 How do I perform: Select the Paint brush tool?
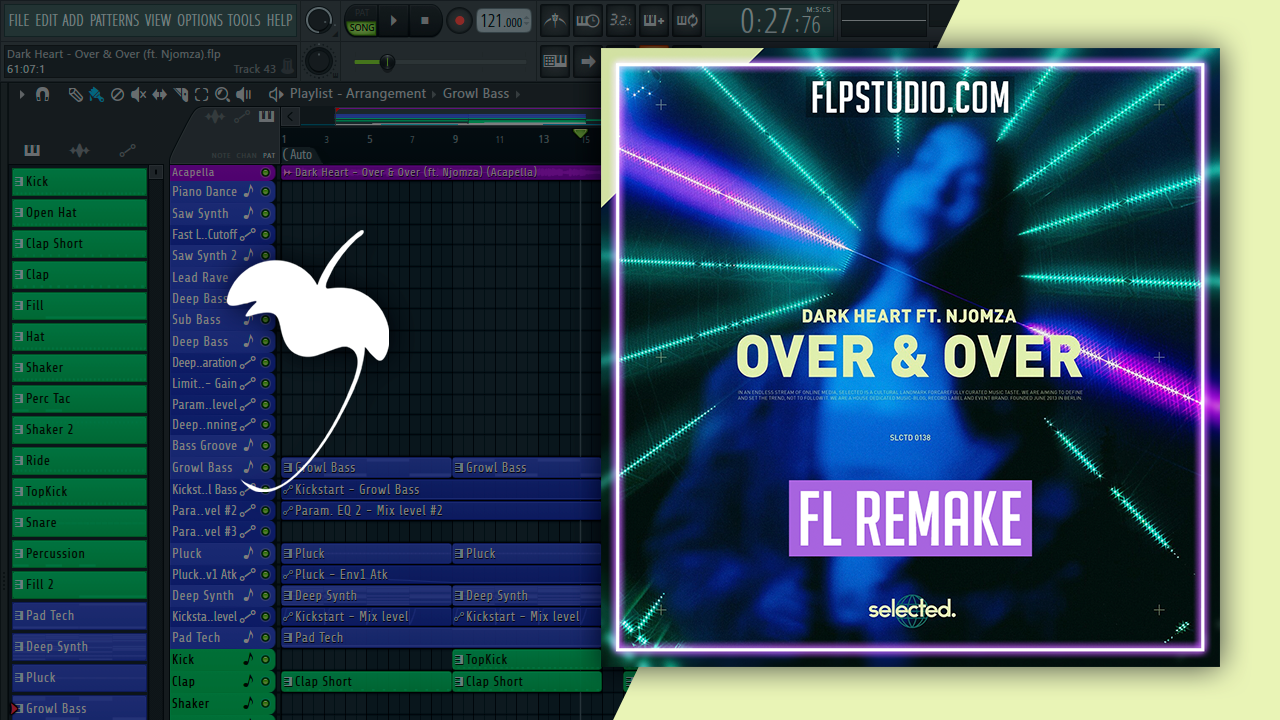96,94
